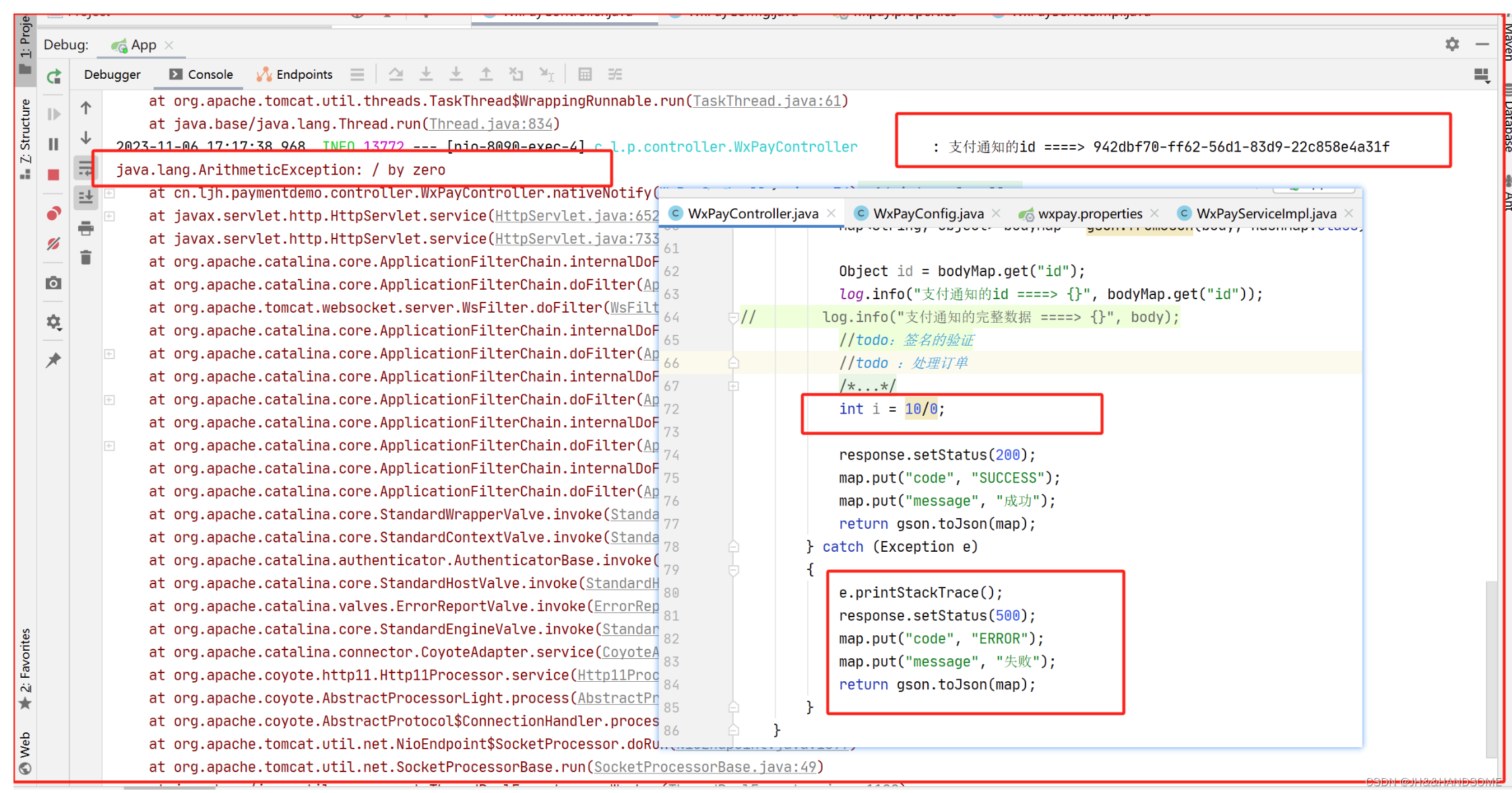Click the Mute Breakpoints icon
This screenshot has height=793, width=1512.
(54, 243)
